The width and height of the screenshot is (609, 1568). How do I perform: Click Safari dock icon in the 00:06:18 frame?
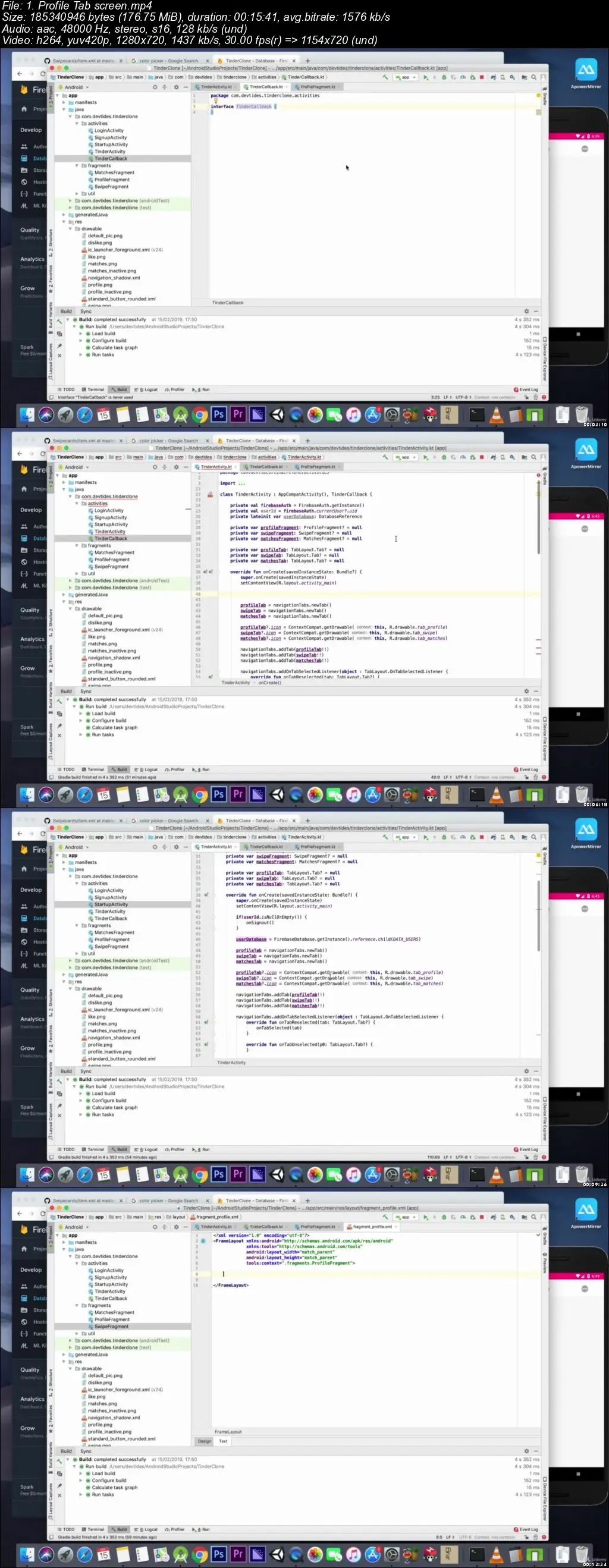84,795
